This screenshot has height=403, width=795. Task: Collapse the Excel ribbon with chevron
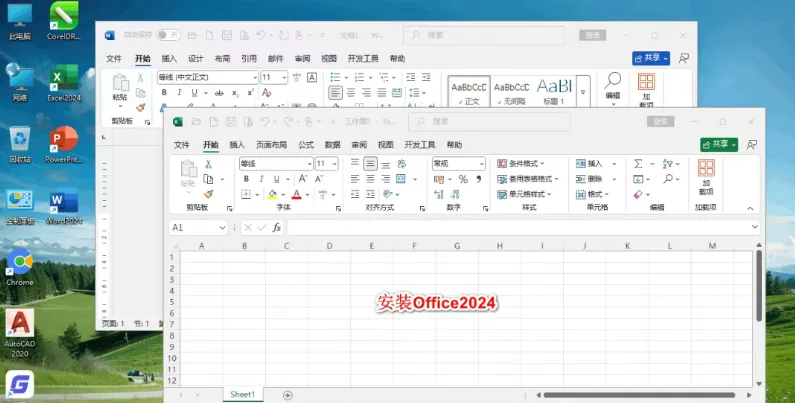(750, 208)
